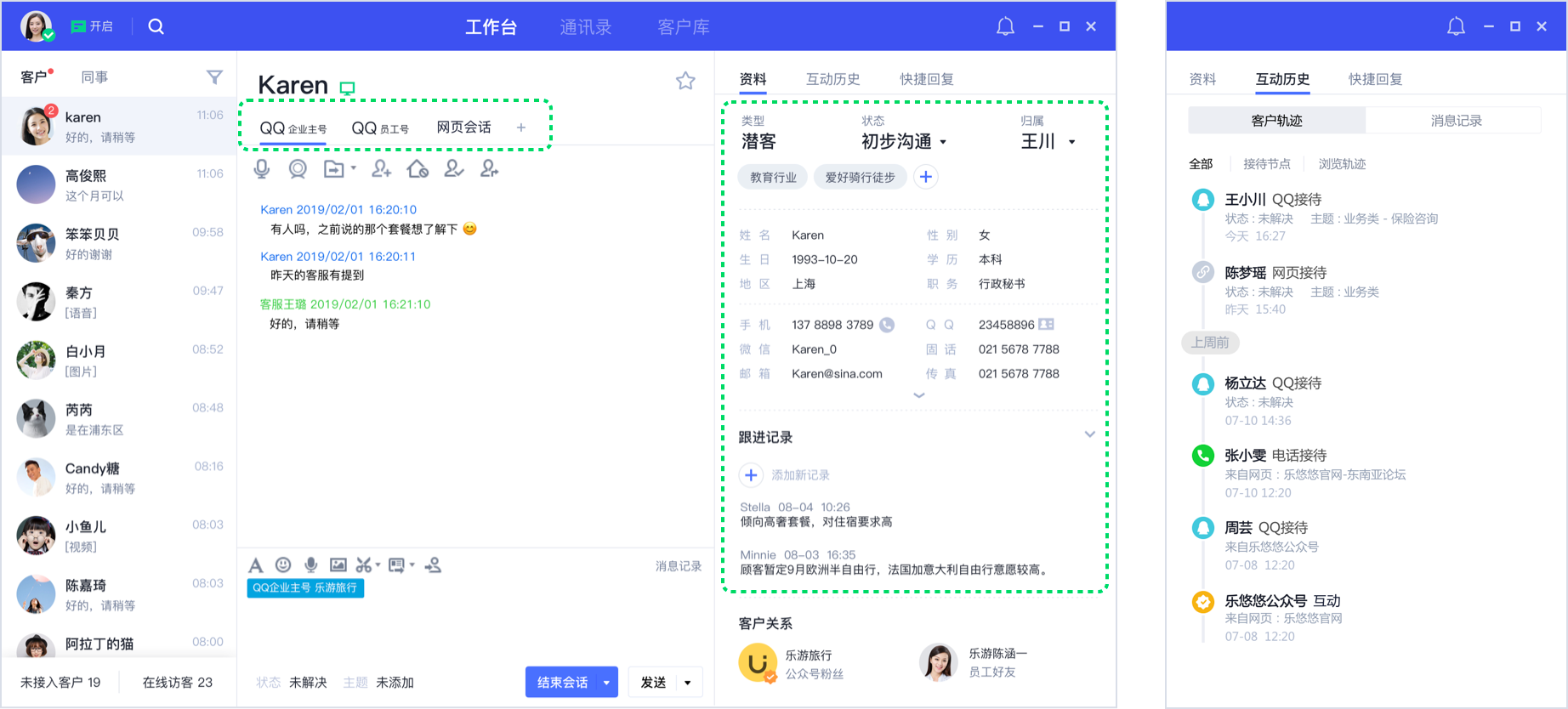This screenshot has height=709, width=1568.
Task: Switch to 消息记录 segment view
Action: click(1455, 121)
